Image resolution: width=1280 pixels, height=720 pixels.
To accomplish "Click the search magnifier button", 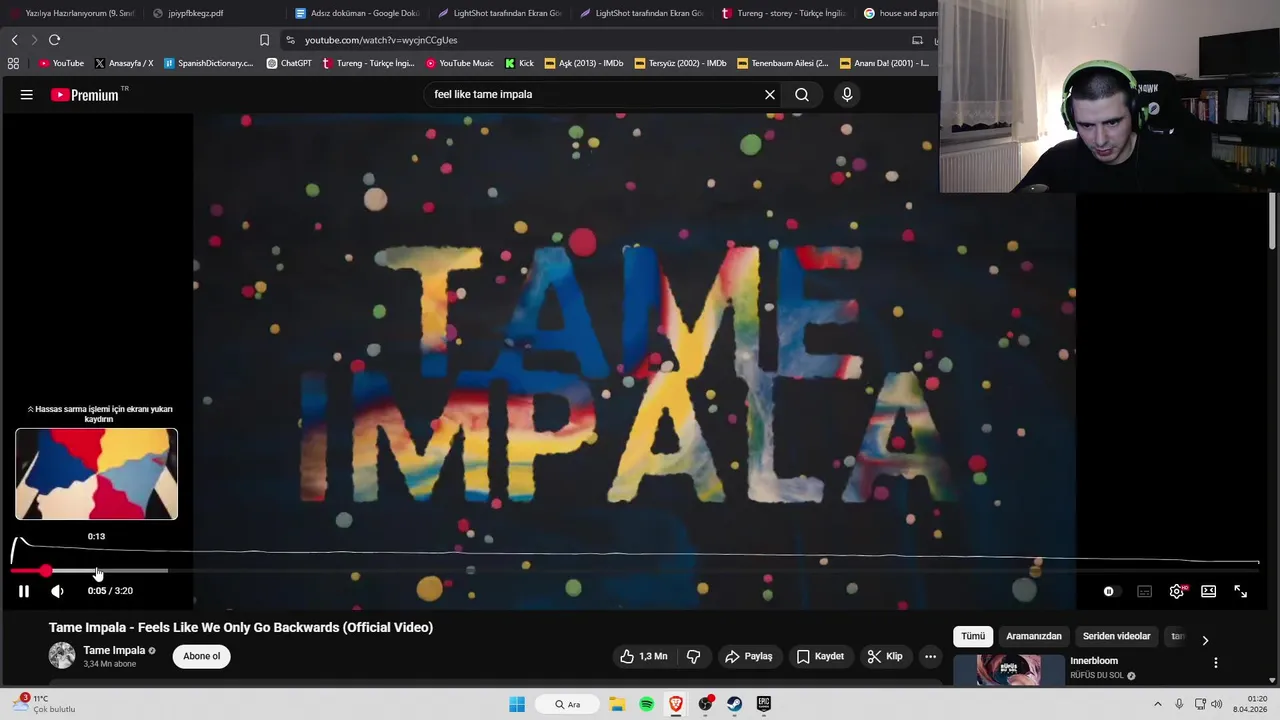I will click(x=802, y=95).
